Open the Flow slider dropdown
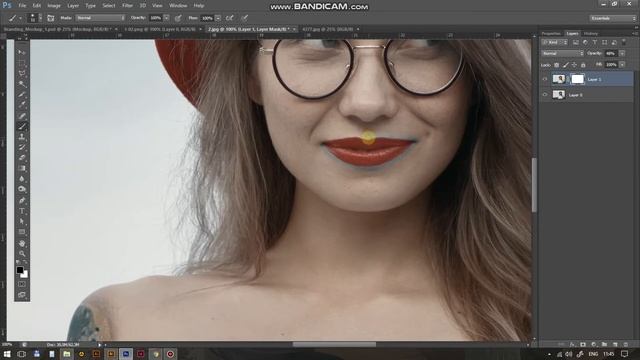This screenshot has width=640, height=360. click(x=218, y=18)
